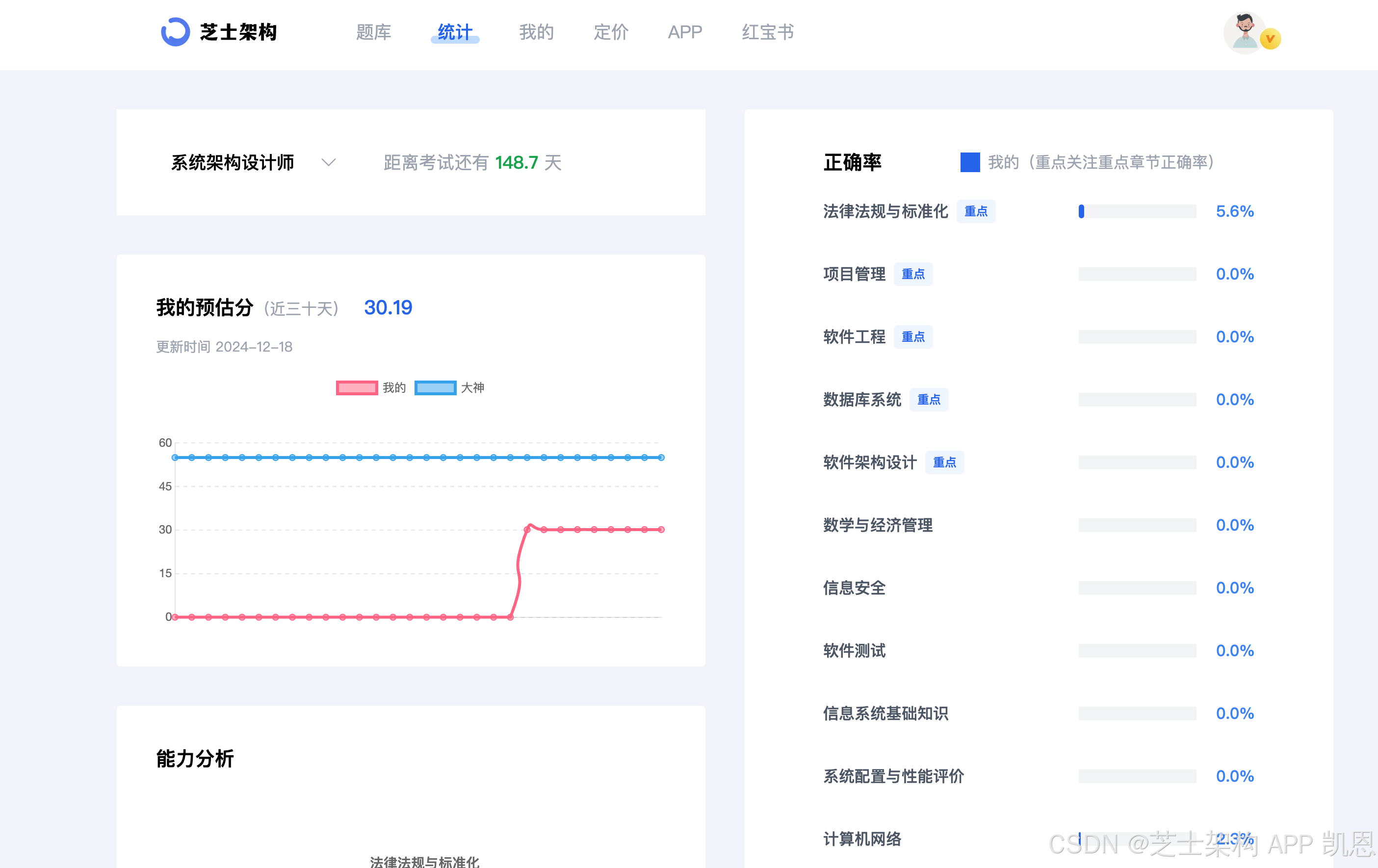The height and width of the screenshot is (868, 1378).
Task: Open the APP navigation link
Action: point(684,32)
